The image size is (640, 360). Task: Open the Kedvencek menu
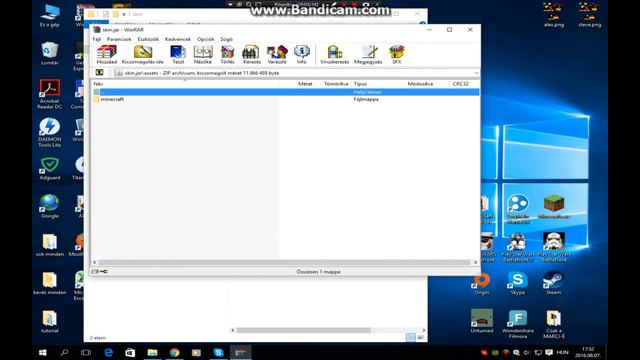[178, 39]
